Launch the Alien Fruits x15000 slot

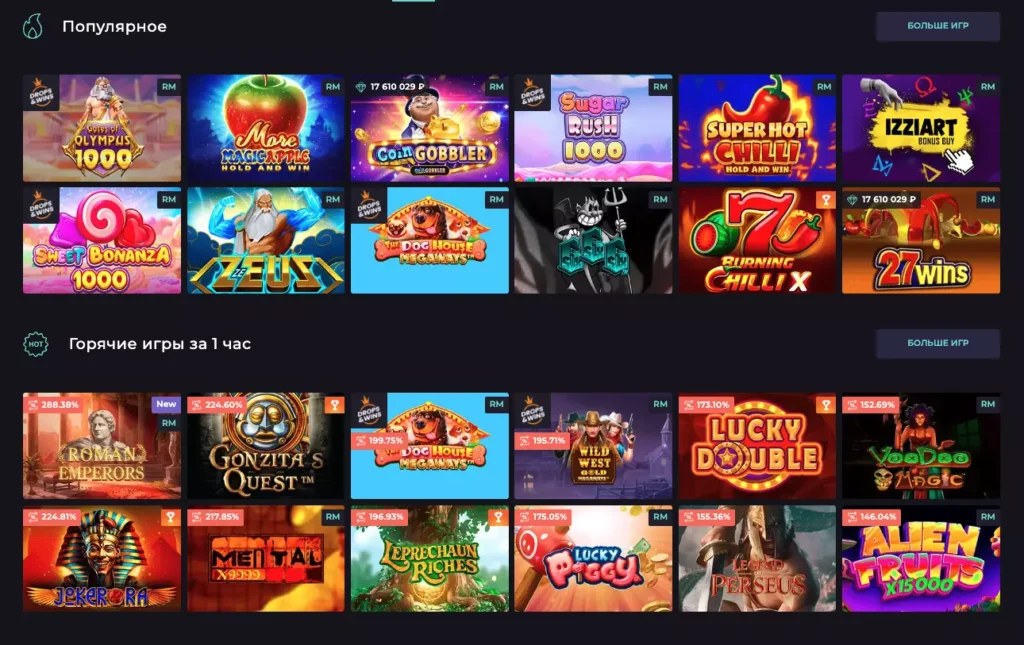(921, 558)
